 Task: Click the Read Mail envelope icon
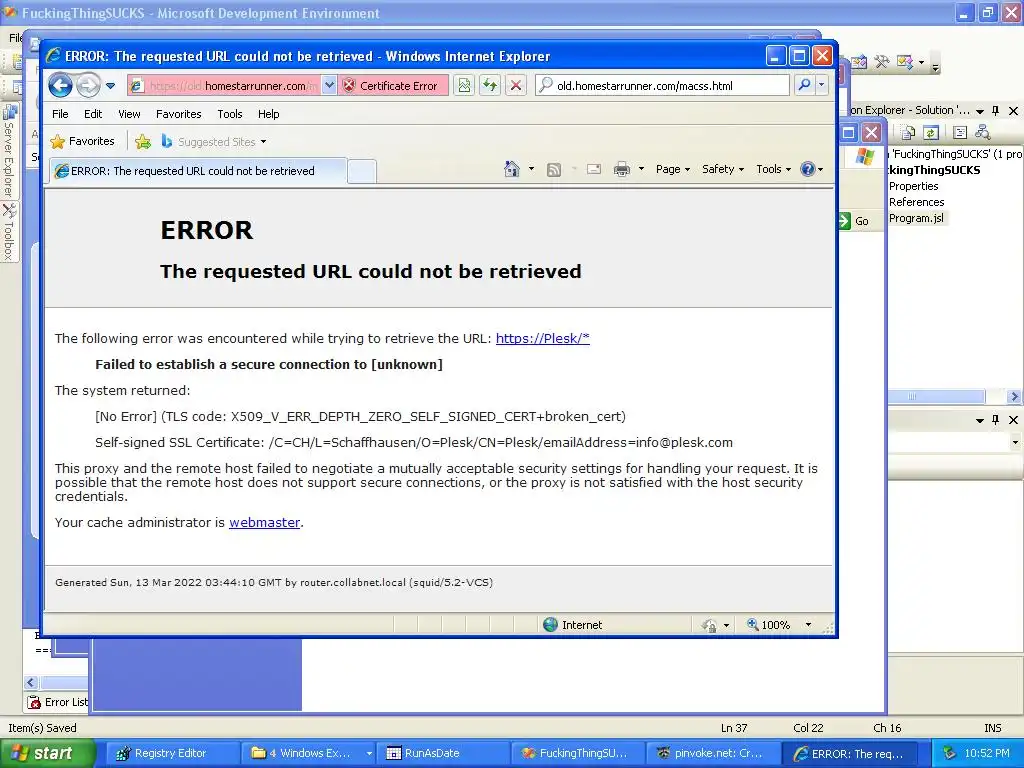coord(594,169)
